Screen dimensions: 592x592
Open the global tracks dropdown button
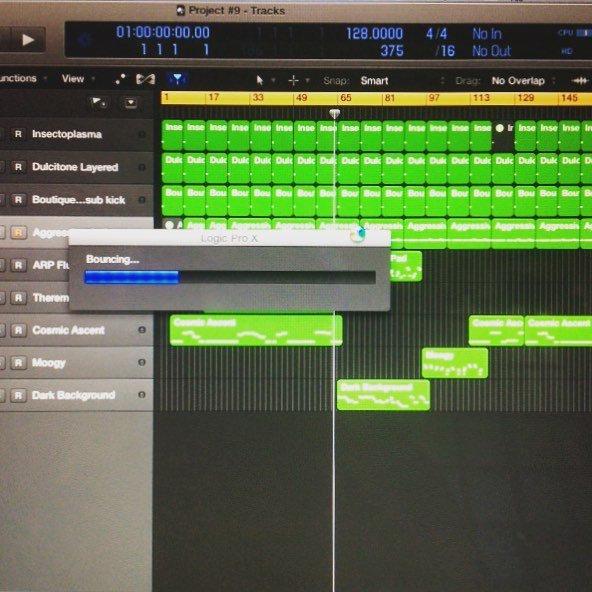pyautogui.click(x=131, y=103)
